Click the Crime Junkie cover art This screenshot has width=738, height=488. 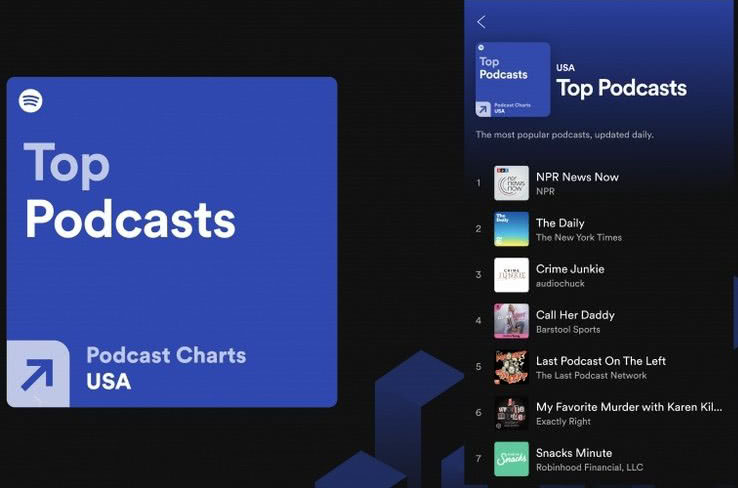point(511,275)
